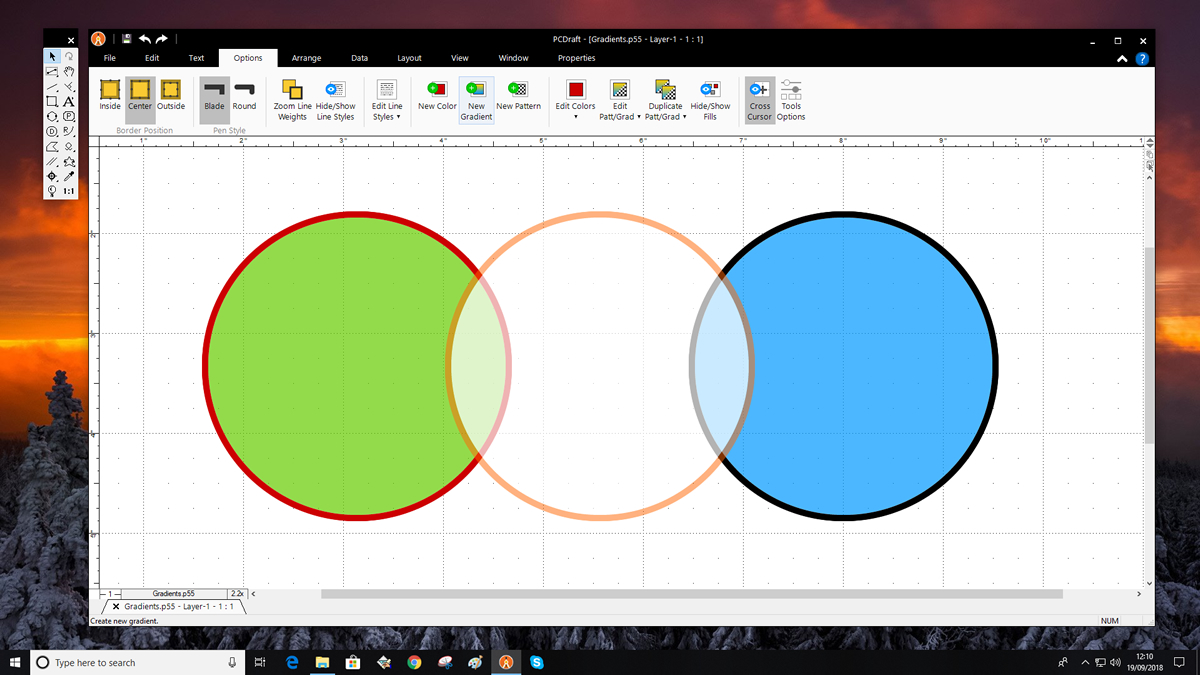Open Tools Options

pyautogui.click(x=791, y=90)
